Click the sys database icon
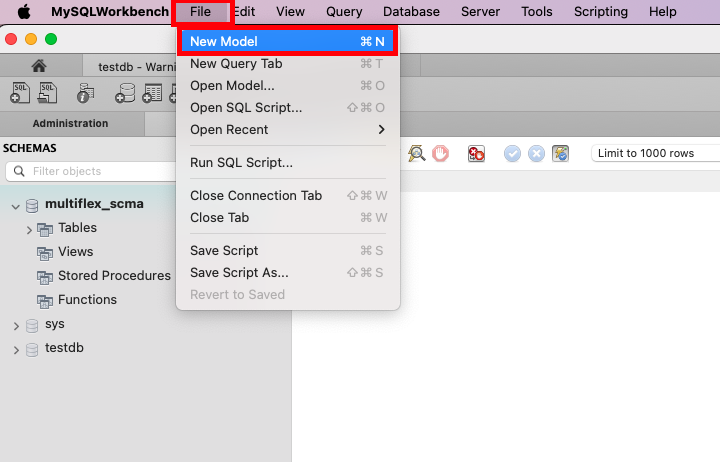720x462 pixels. point(32,326)
